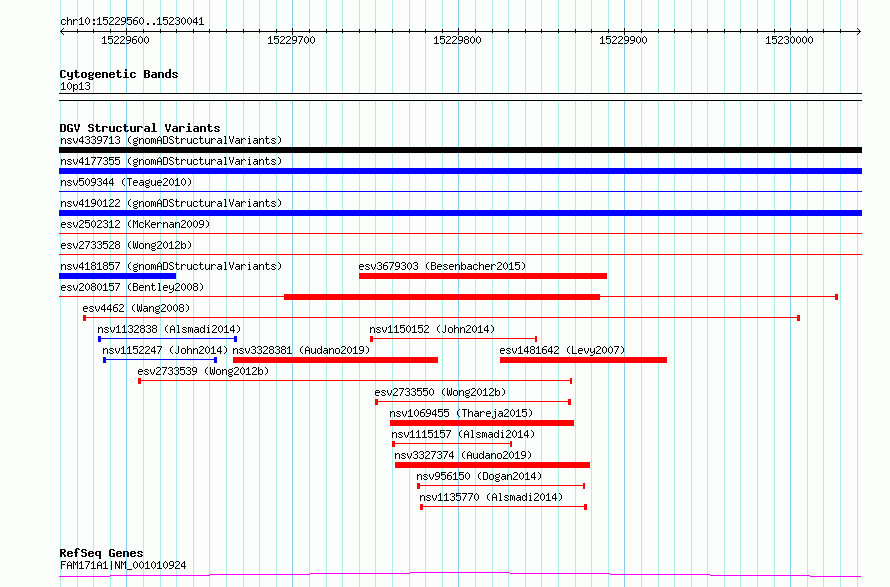Click the RefSeq Genes track title
This screenshot has width=890, height=587.
102,553
